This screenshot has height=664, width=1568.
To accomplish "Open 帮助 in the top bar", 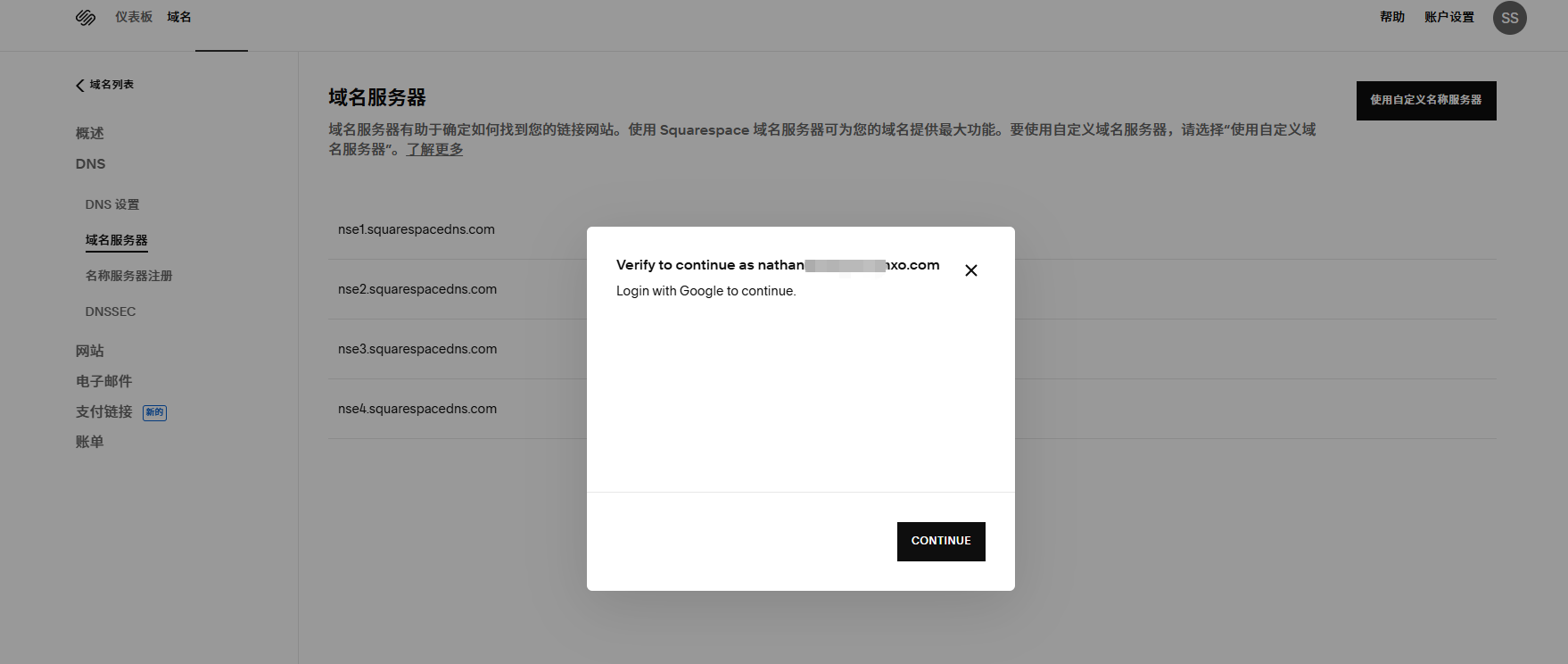I will pyautogui.click(x=1392, y=17).
